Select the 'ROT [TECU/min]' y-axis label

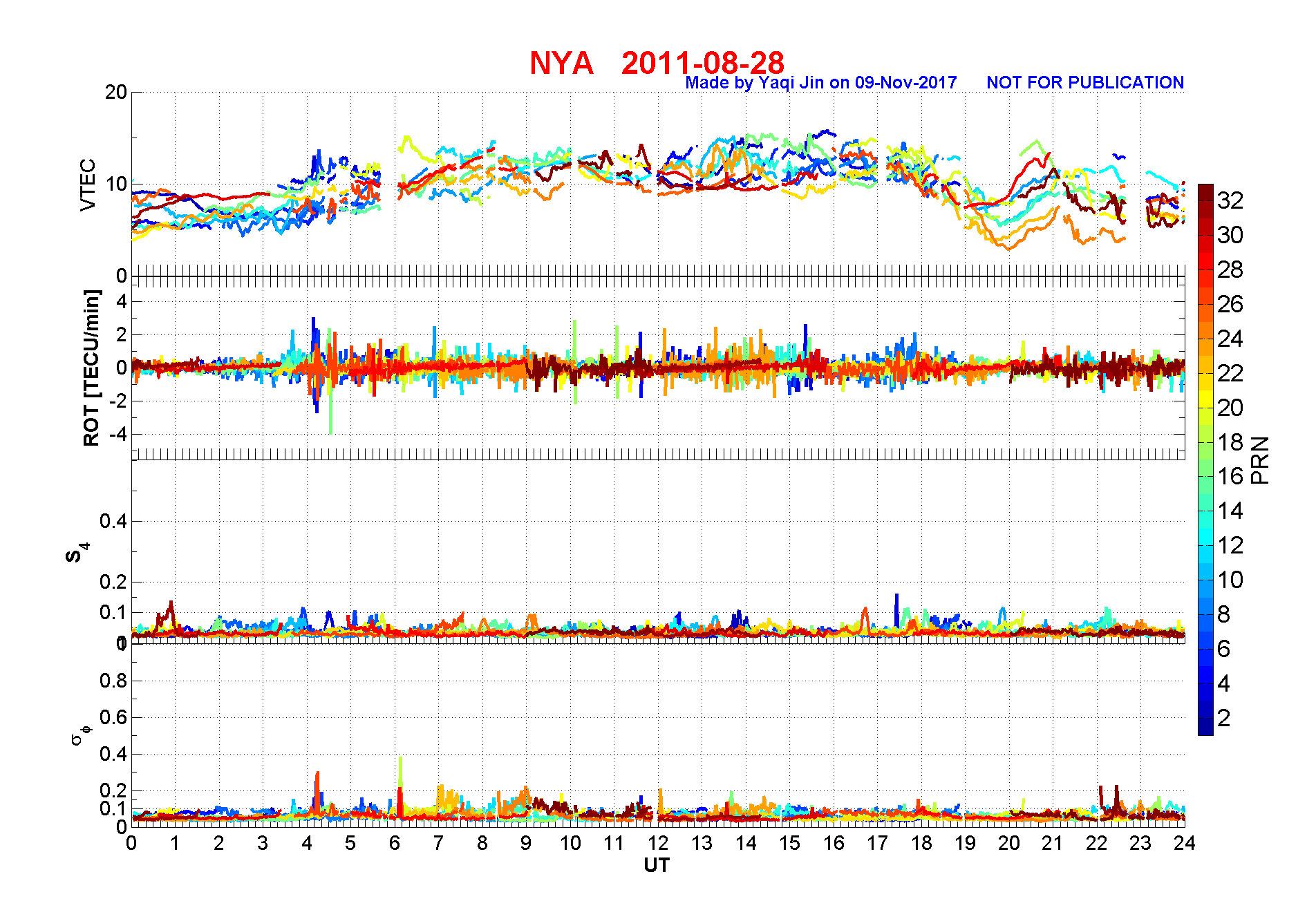pos(91,368)
